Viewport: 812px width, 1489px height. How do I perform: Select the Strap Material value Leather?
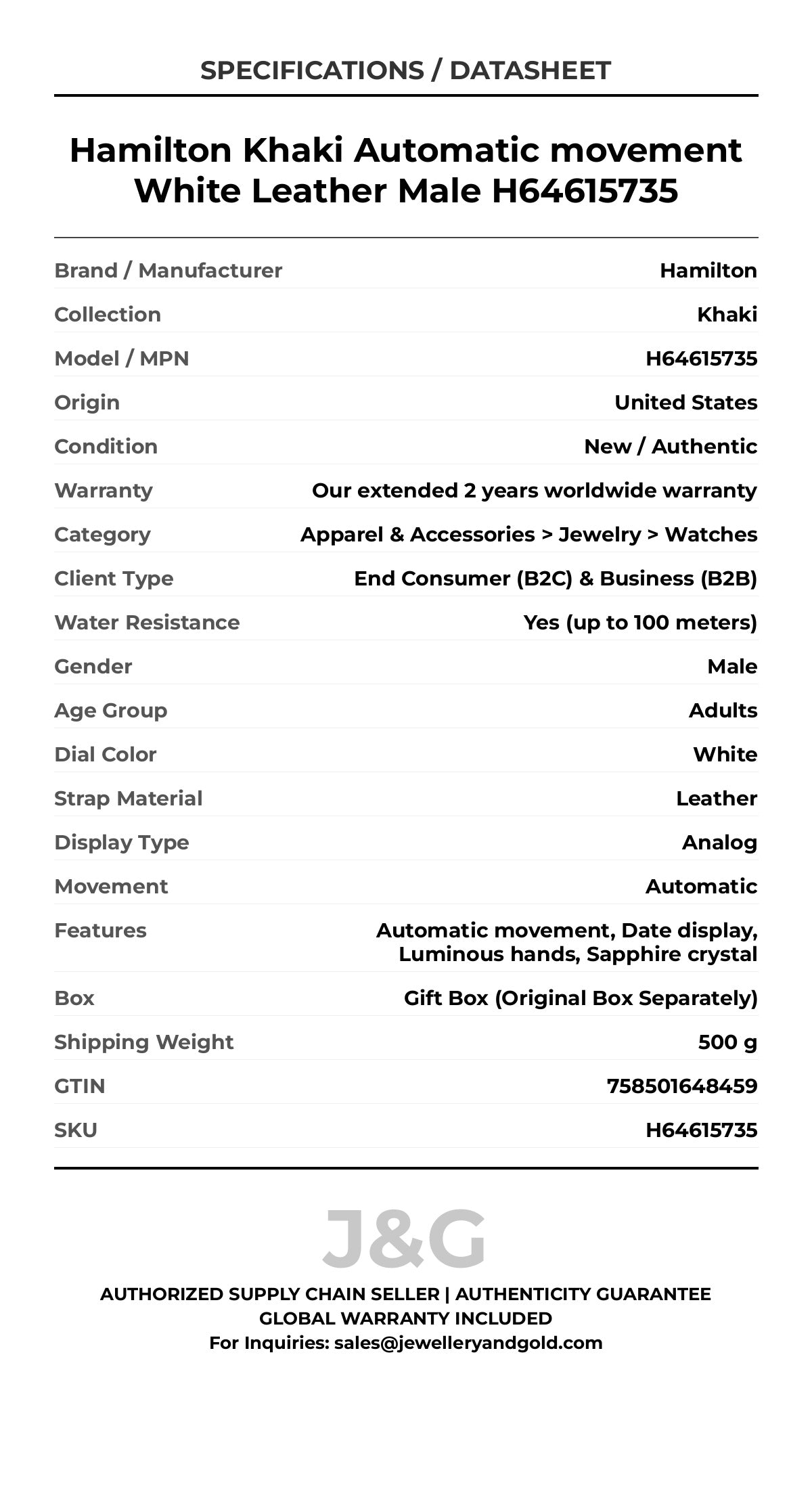[717, 799]
